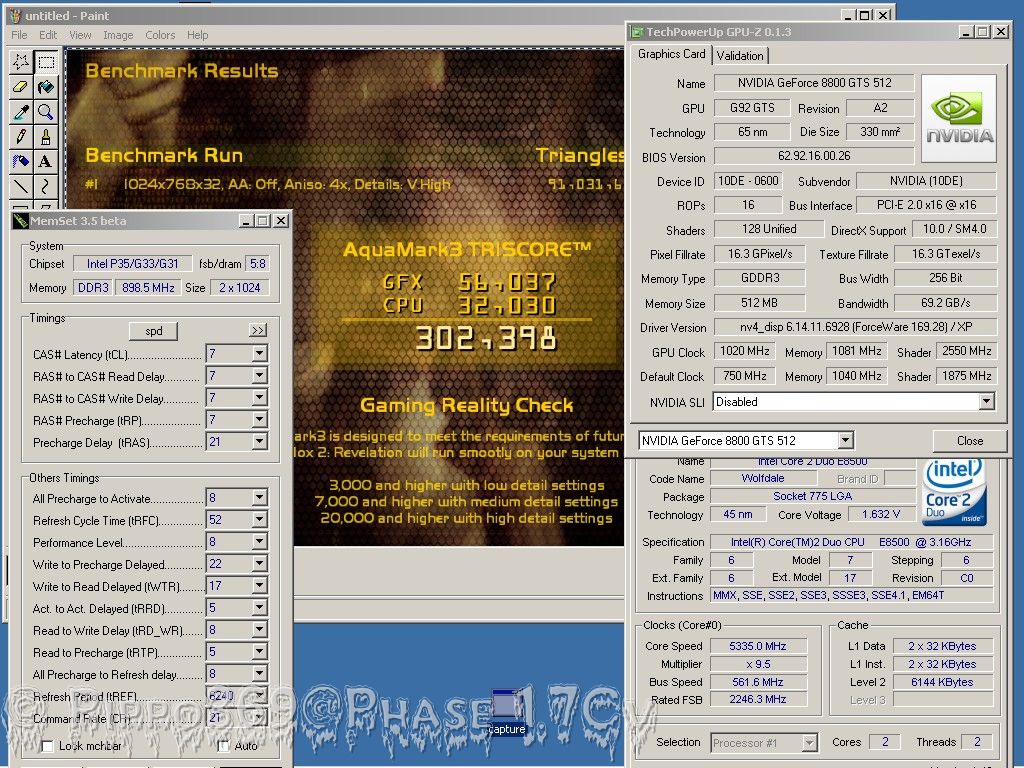Select the Text tool in Paint

coord(46,161)
